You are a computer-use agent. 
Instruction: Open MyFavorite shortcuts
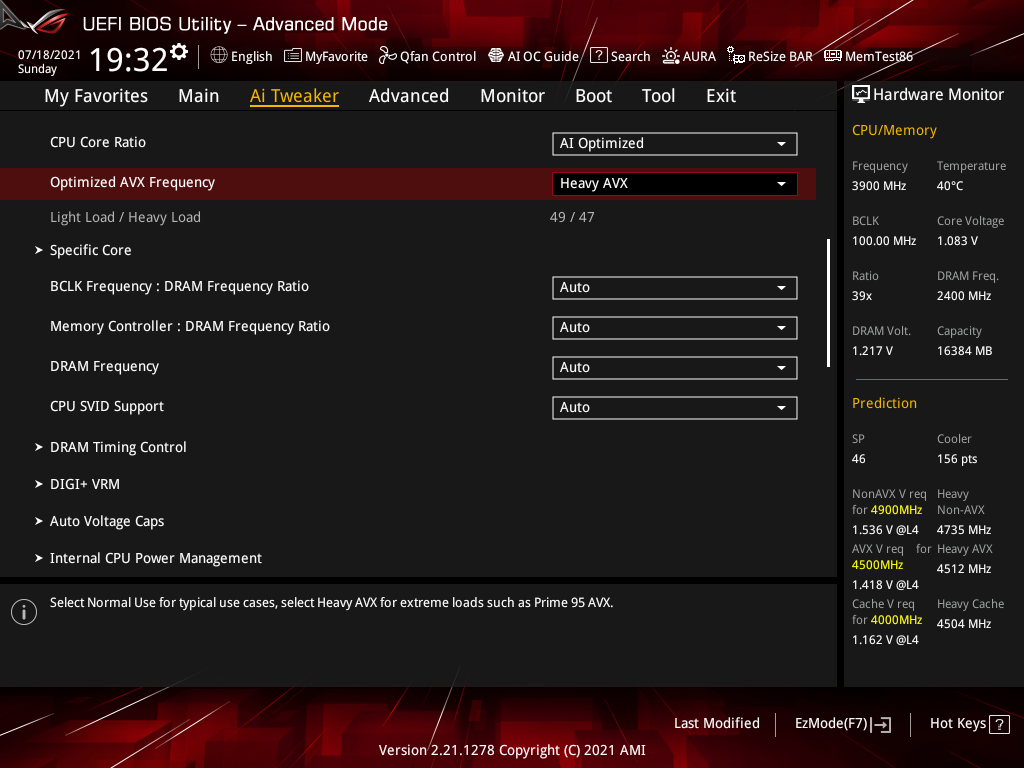pyautogui.click(x=325, y=56)
